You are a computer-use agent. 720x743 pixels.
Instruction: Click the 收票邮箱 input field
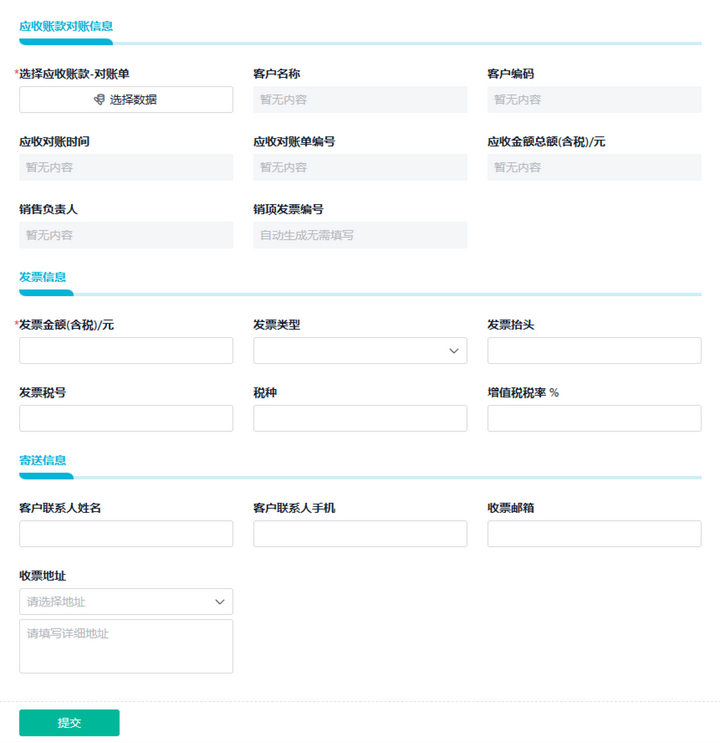point(594,534)
